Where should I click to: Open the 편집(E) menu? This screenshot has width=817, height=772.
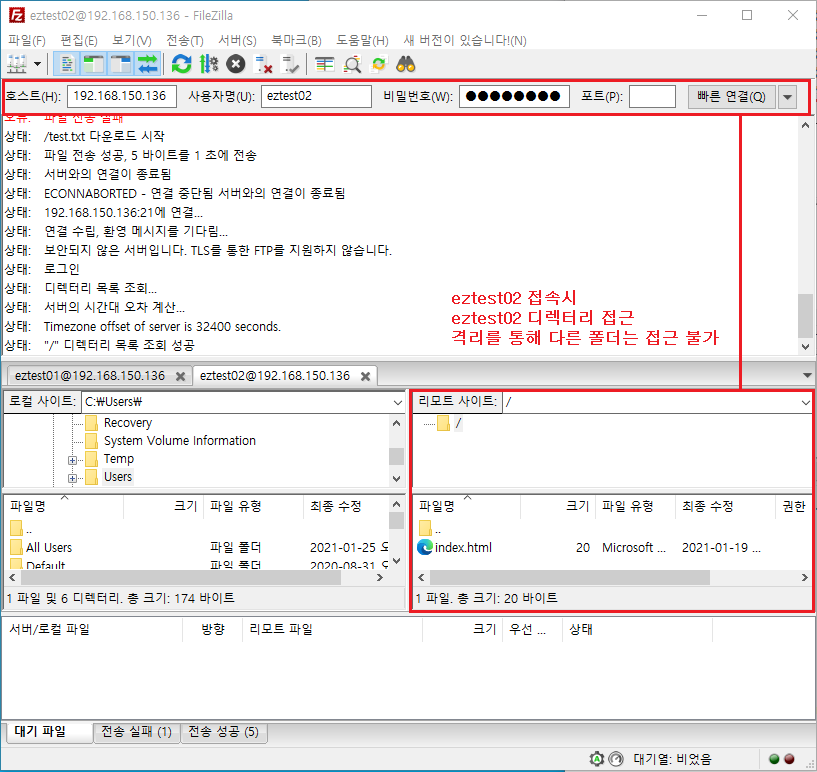tap(79, 41)
